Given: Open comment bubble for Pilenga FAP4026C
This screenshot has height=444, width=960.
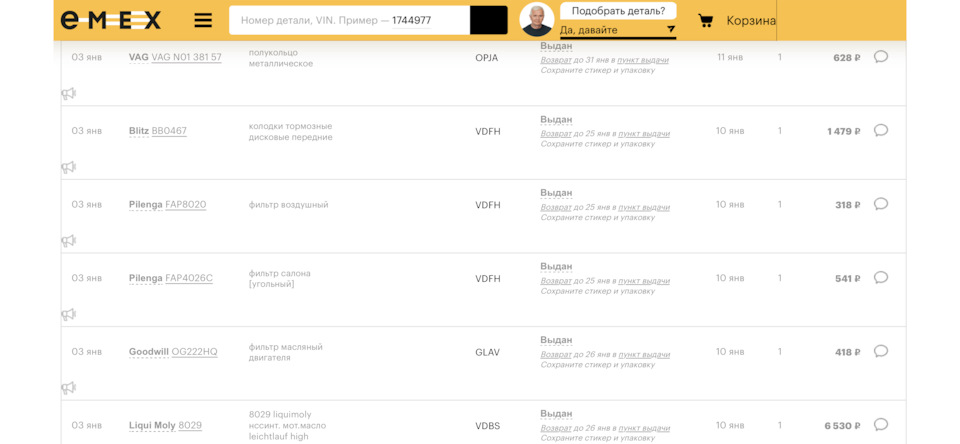Looking at the screenshot, I should pyautogui.click(x=880, y=278).
